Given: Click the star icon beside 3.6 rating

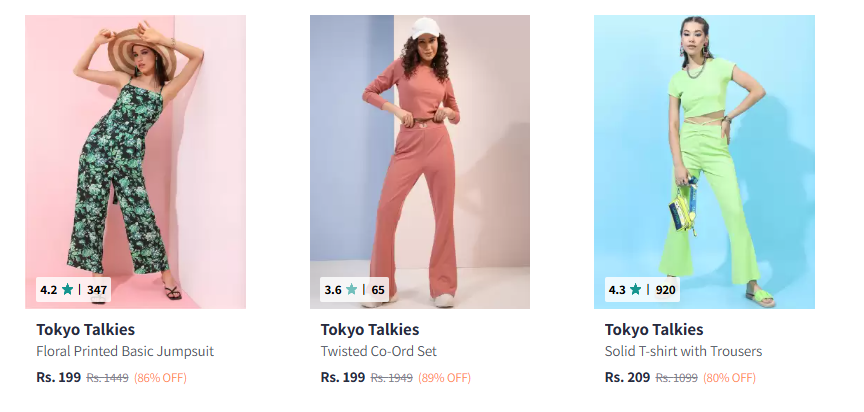Looking at the screenshot, I should (351, 290).
